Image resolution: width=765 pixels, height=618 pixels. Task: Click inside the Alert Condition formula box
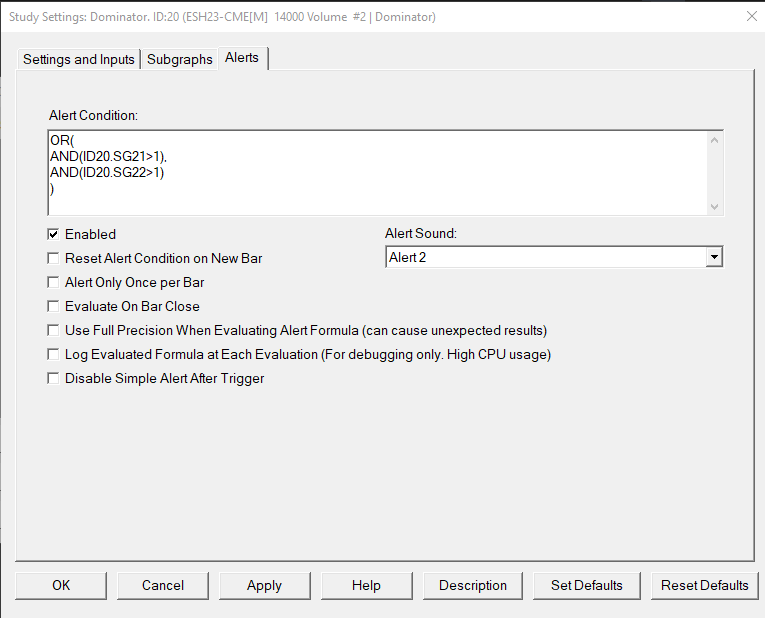(x=378, y=172)
